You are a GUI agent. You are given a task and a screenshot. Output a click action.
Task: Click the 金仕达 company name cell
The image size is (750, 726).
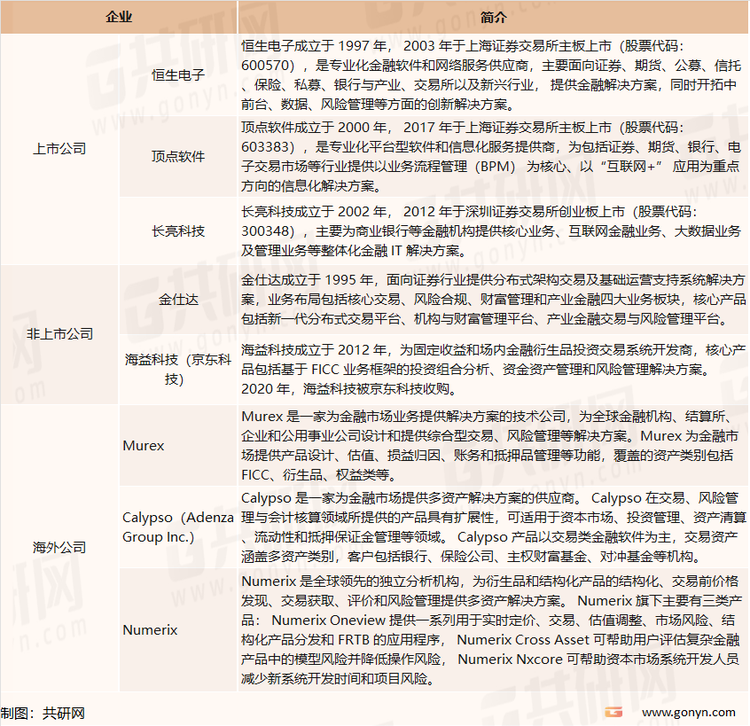click(178, 299)
